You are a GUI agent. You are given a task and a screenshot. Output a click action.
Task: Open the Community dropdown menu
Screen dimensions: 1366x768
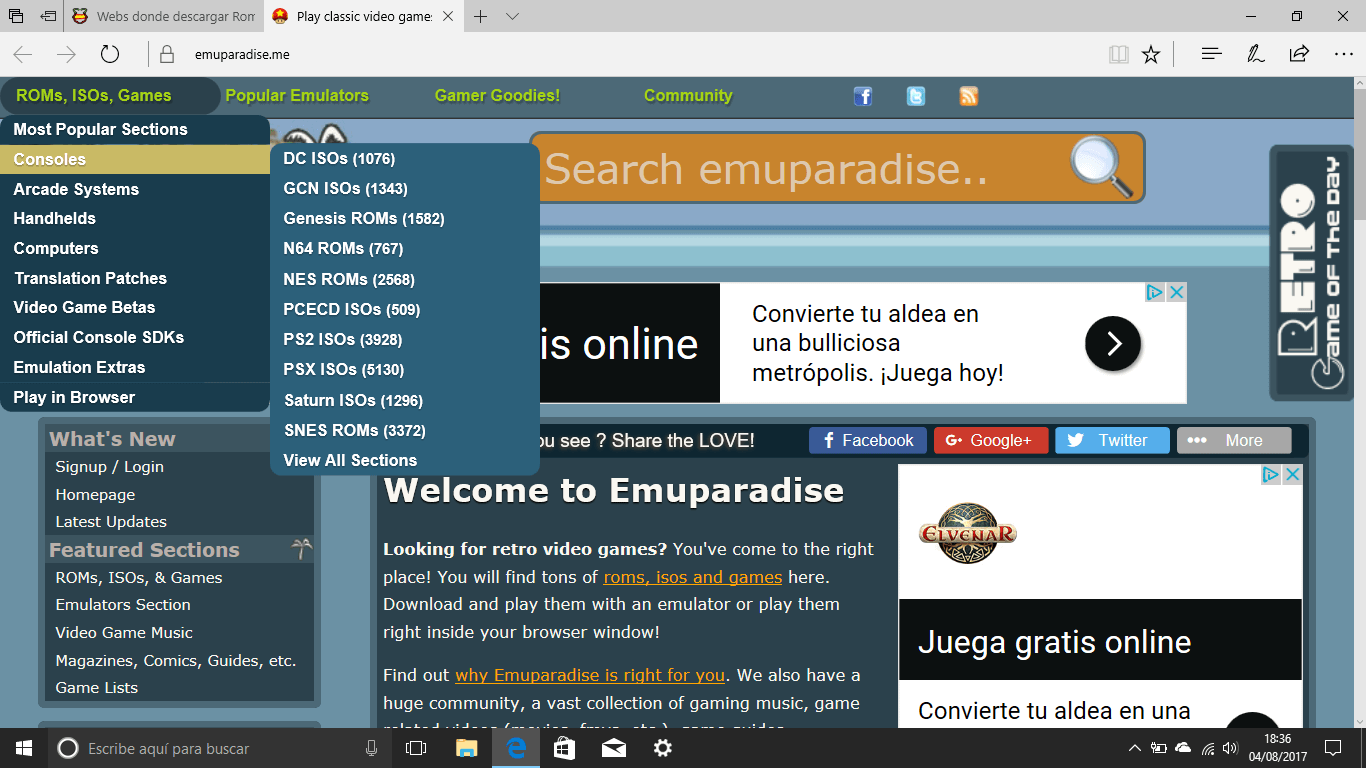(688, 96)
